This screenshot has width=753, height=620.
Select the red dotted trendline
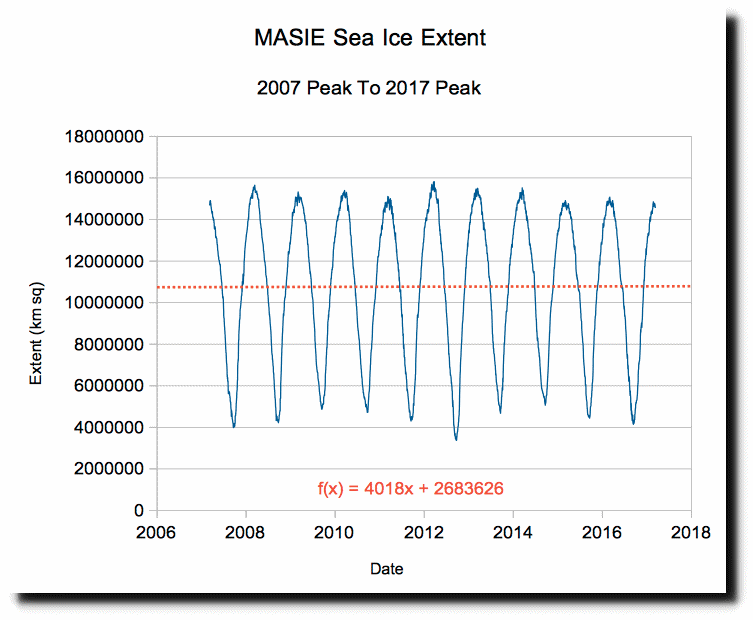coord(424,287)
